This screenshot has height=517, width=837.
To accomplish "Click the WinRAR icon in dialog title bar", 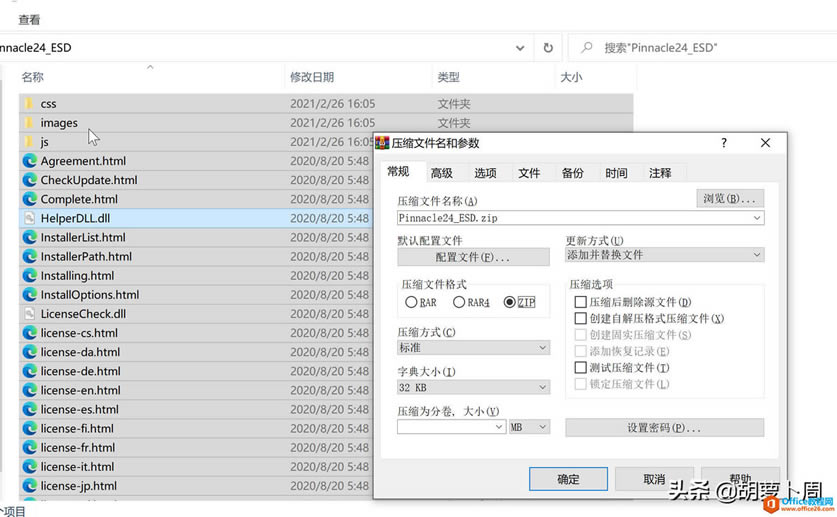I will pyautogui.click(x=382, y=143).
